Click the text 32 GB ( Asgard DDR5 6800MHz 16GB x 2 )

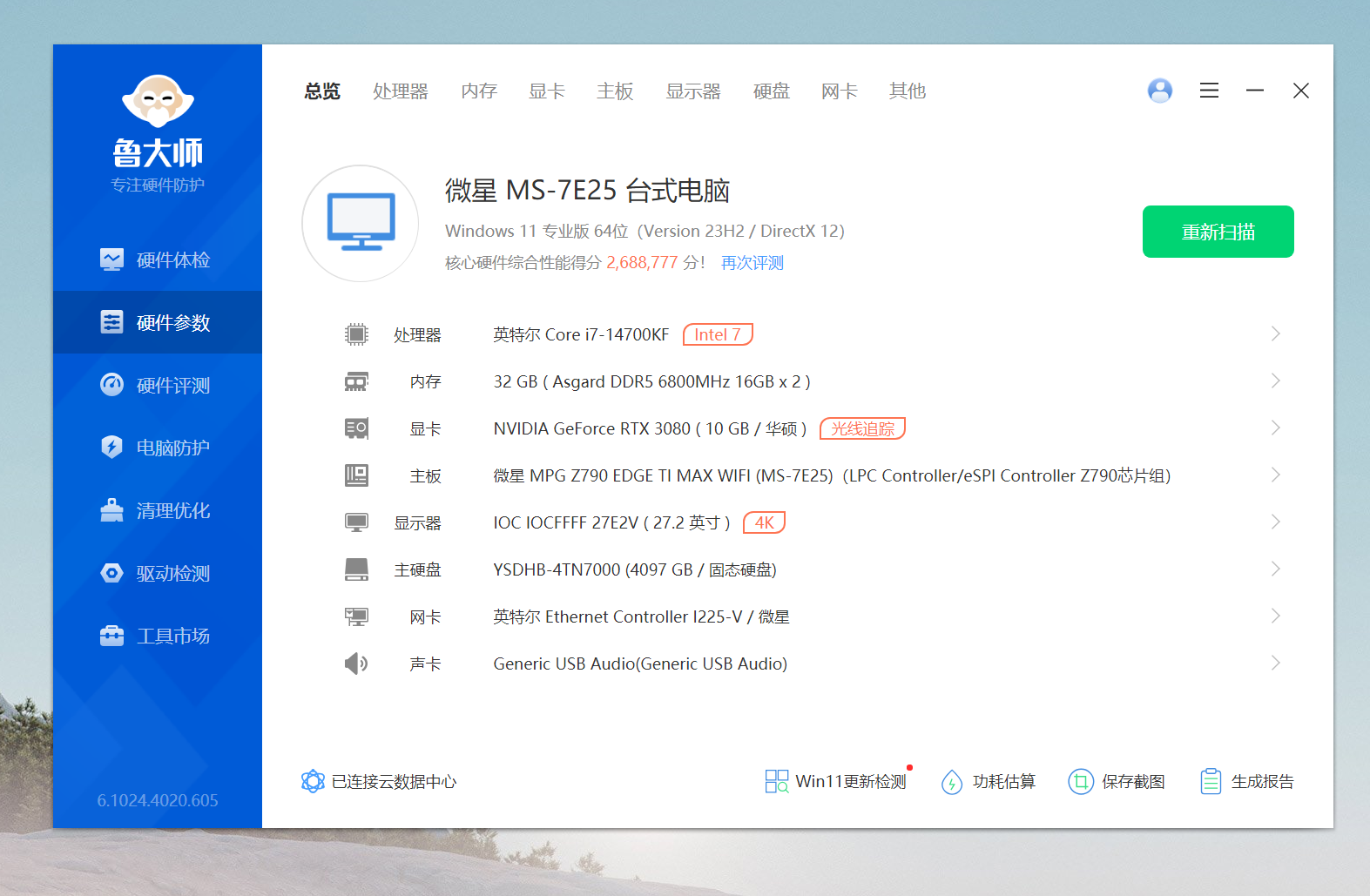652,381
